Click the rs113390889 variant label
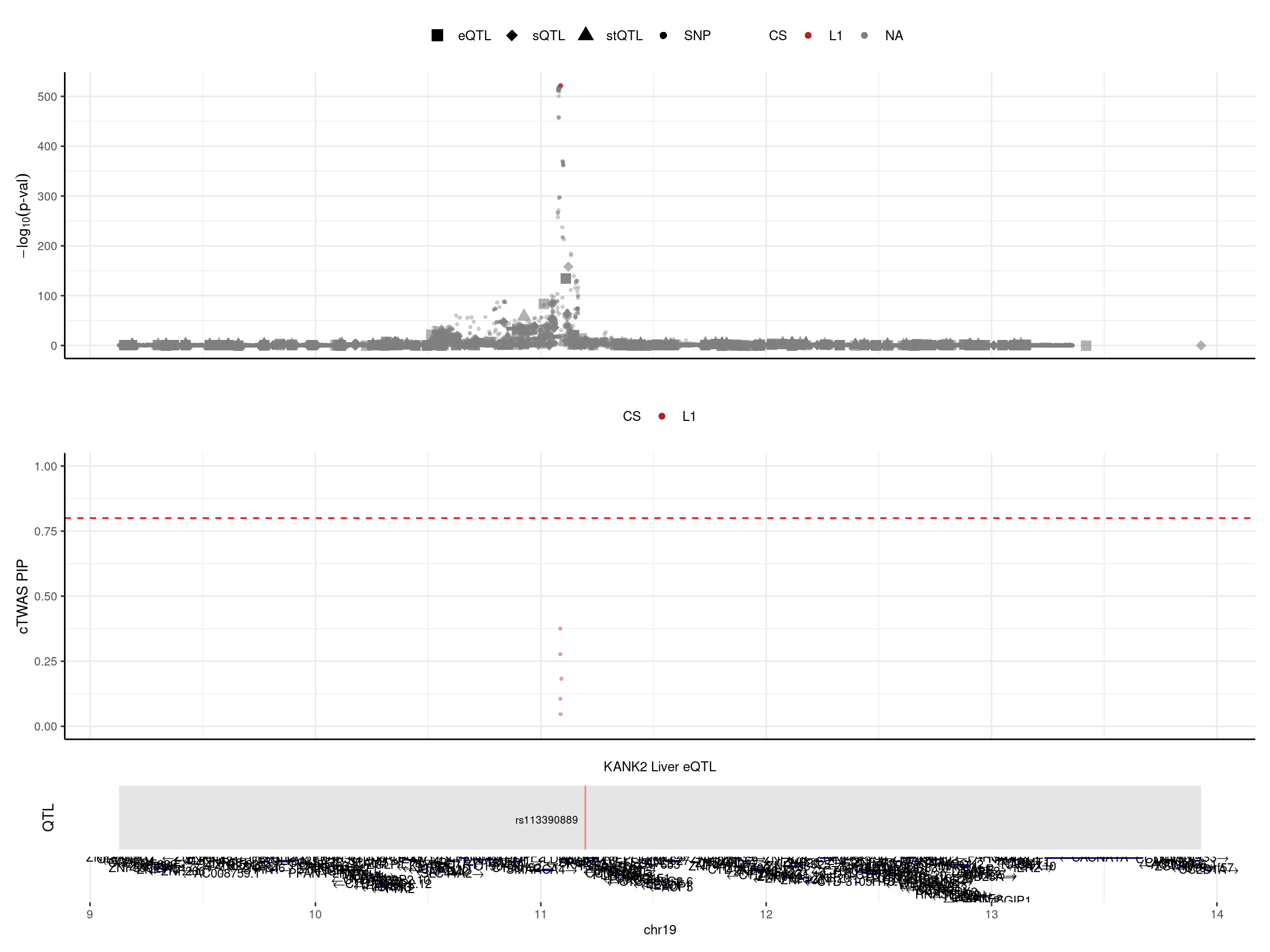Screen dimensions: 1270x952 pos(546,820)
